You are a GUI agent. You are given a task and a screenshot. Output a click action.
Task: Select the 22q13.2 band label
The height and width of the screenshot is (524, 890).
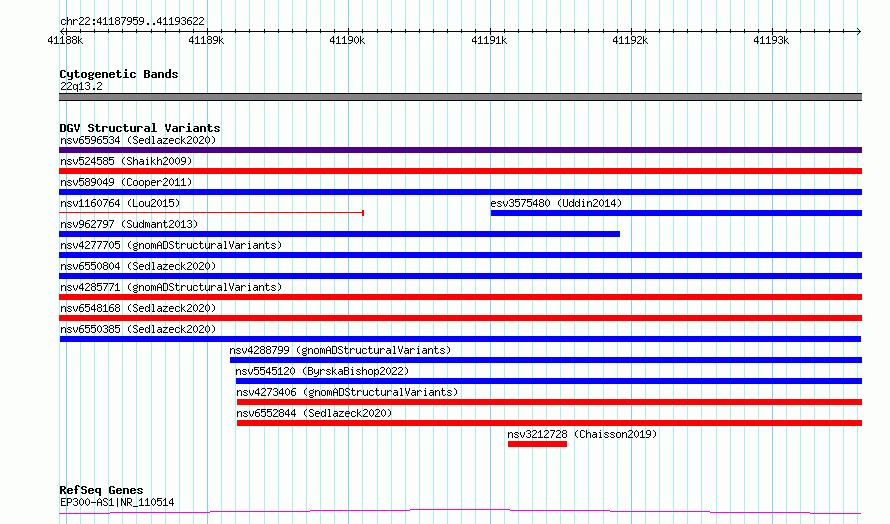click(x=81, y=86)
